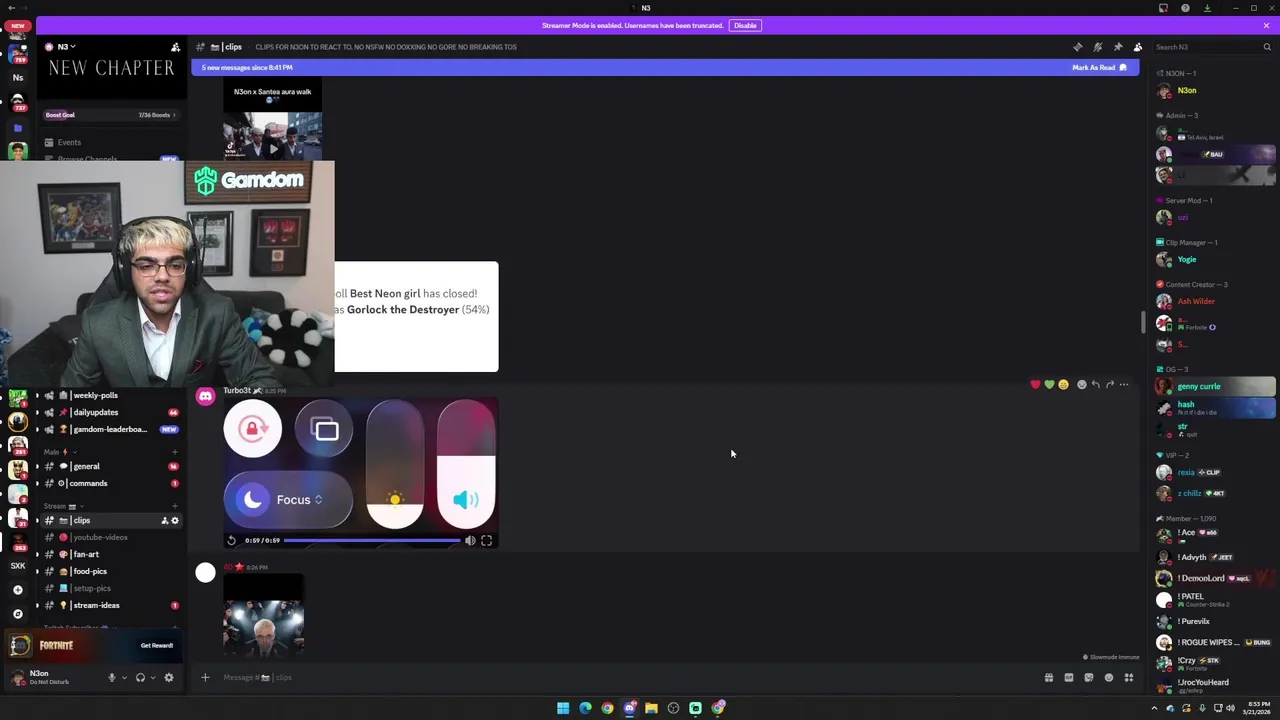Image resolution: width=1280 pixels, height=720 pixels.
Task: Open pinned messages icon
Action: (1117, 47)
